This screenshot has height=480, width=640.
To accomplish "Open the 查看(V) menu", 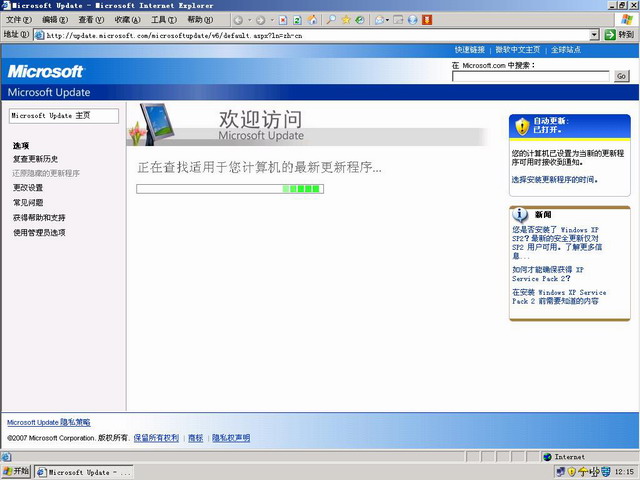I will click(x=91, y=20).
